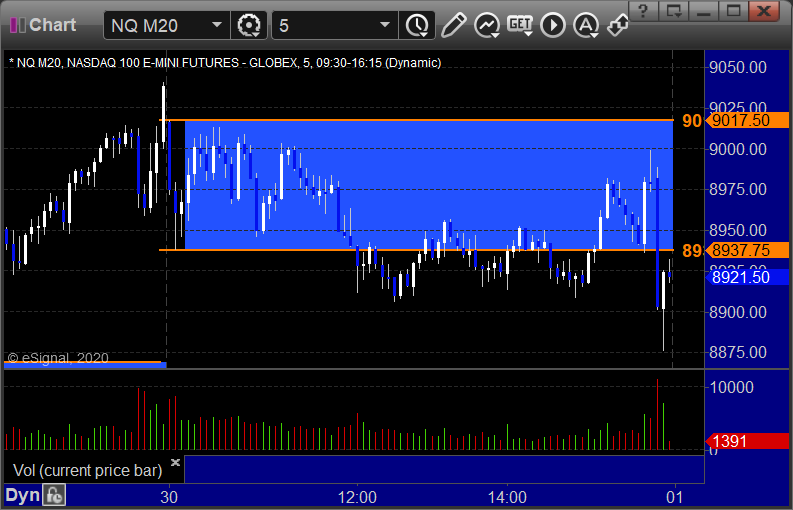Click the 12:00 time axis label
The height and width of the screenshot is (510, 793).
coord(357,497)
